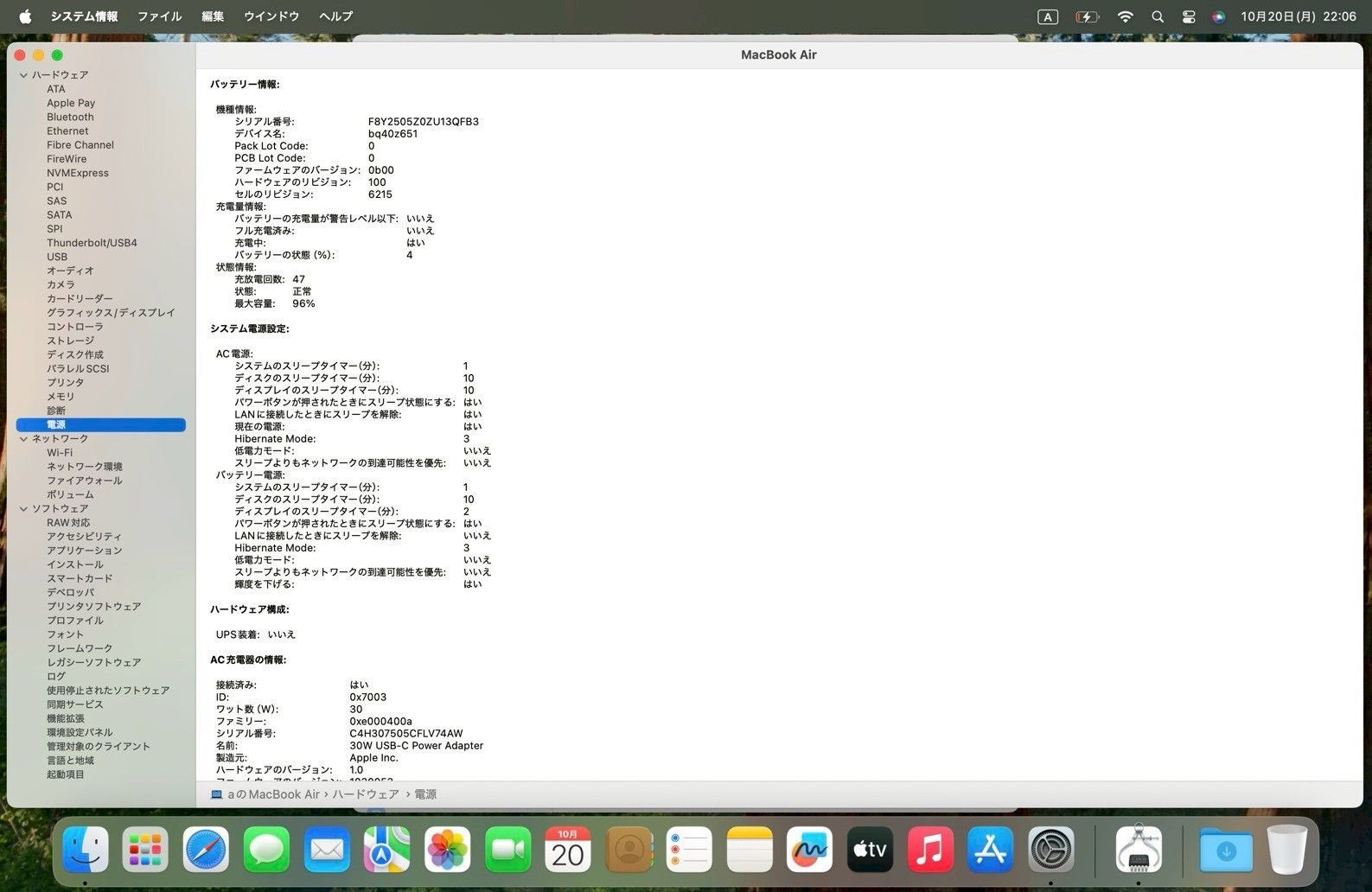Screen dimensions: 1372x892
Task: Open System Settings gear in the Dock
Action: 1051,850
